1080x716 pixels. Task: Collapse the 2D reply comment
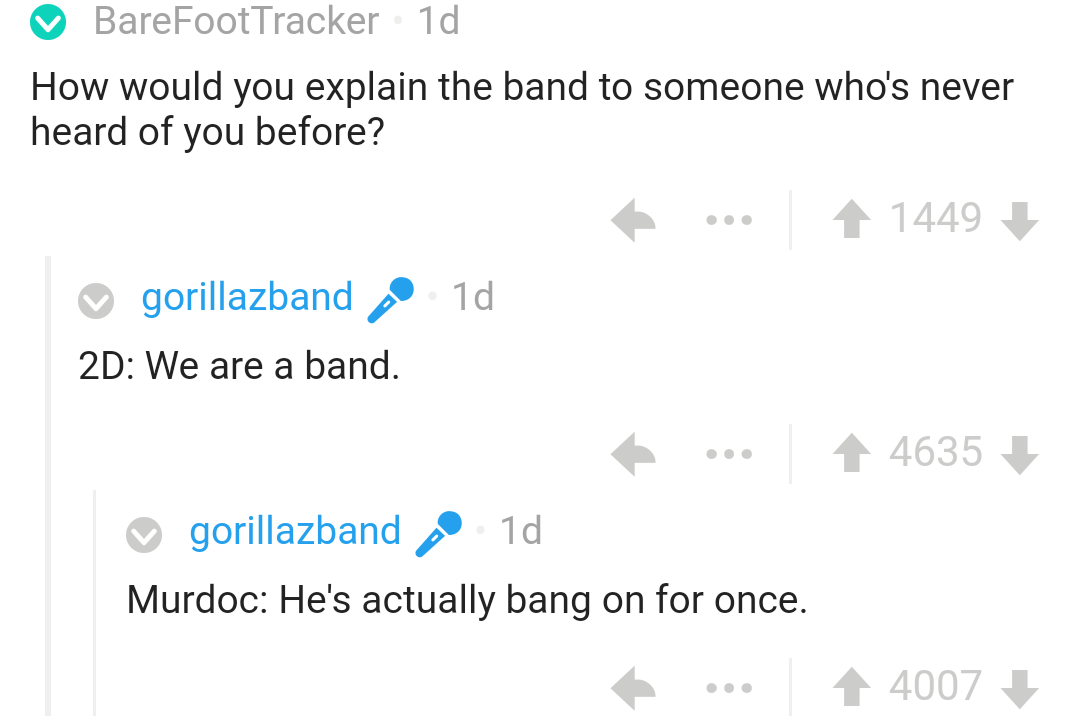click(96, 299)
